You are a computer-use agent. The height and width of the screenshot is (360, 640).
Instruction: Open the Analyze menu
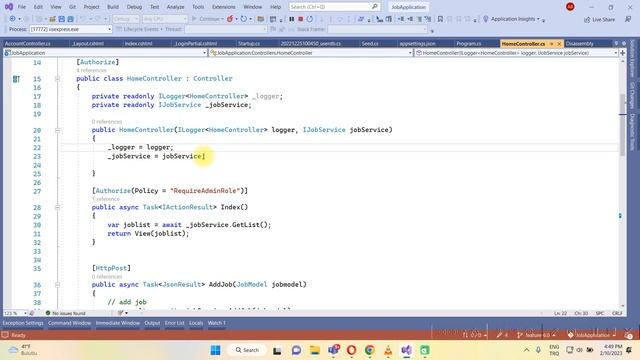176,7
